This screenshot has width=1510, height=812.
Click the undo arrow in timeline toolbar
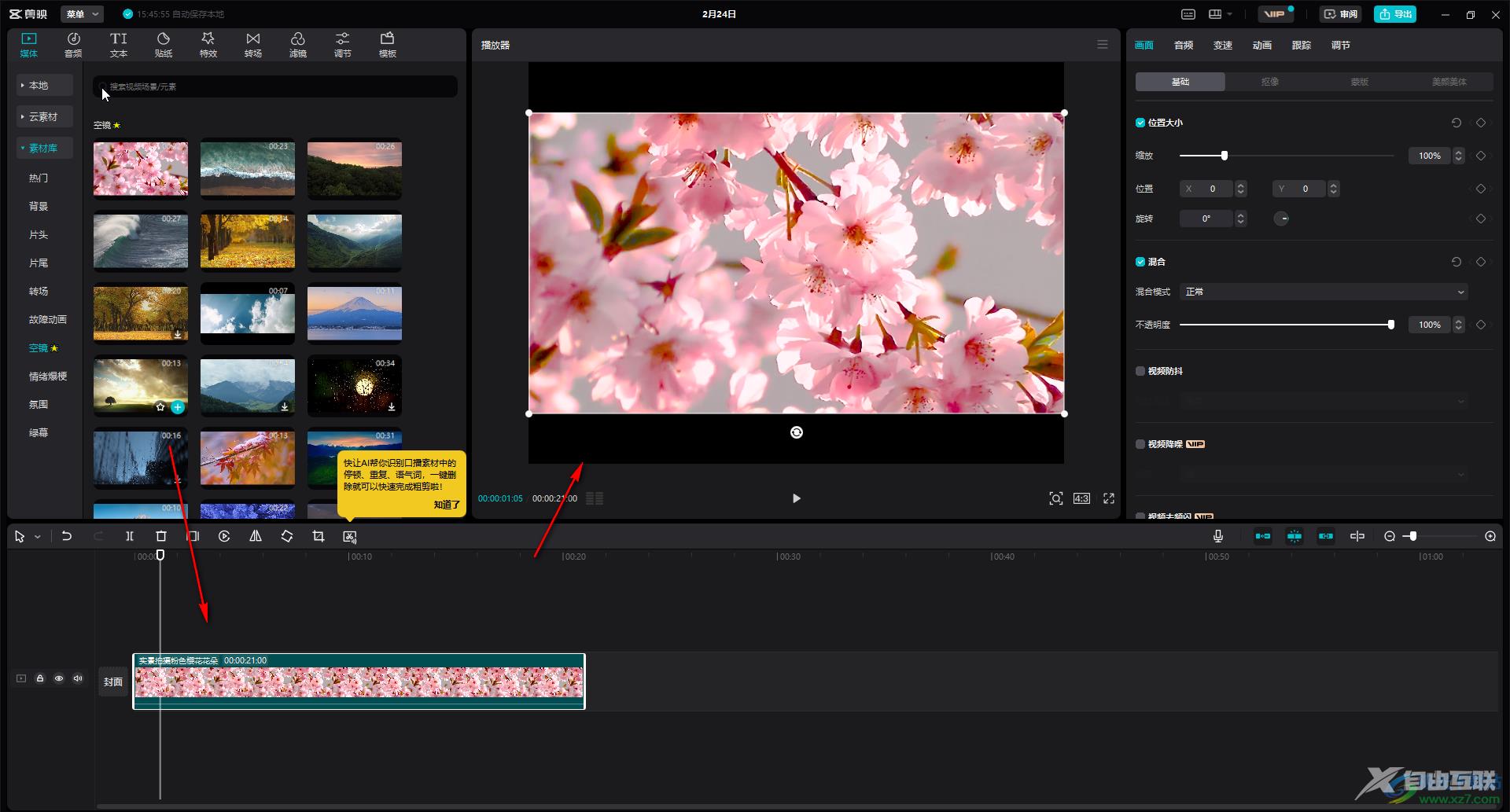tap(67, 536)
